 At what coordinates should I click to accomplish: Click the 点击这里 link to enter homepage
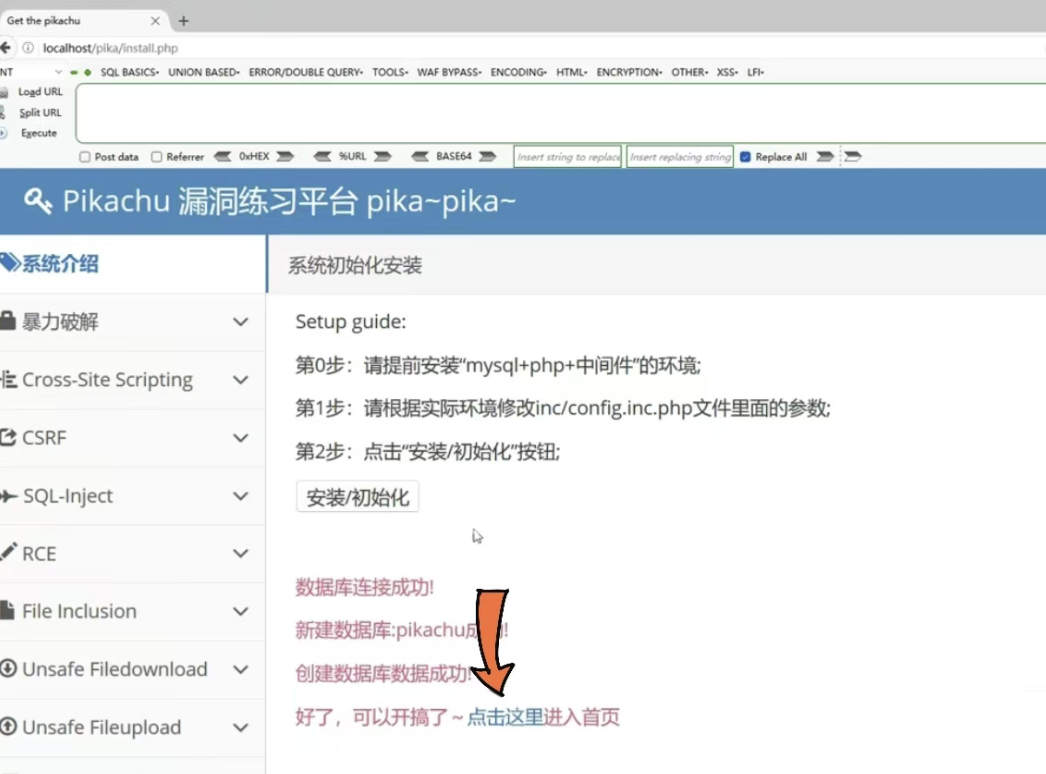505,717
